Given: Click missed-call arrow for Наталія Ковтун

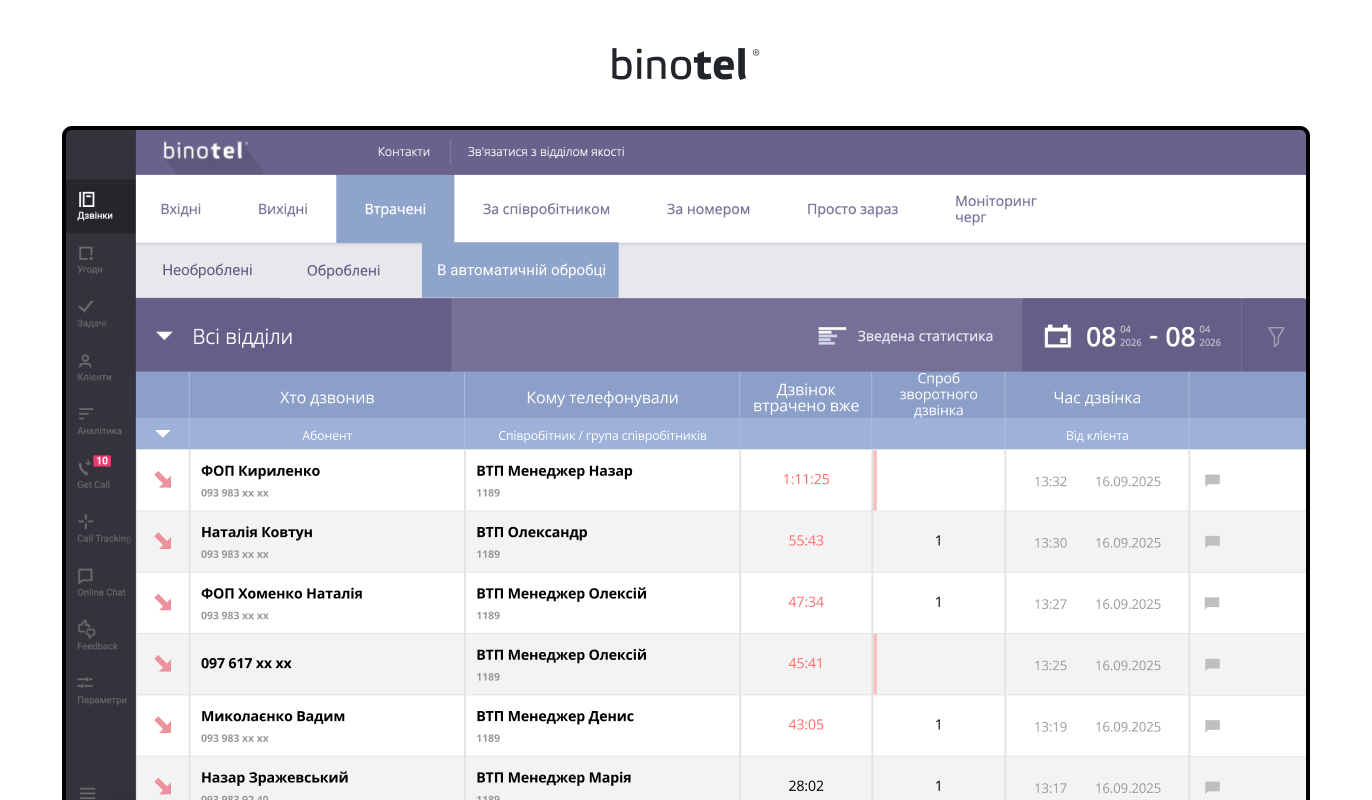Looking at the screenshot, I should [x=163, y=541].
